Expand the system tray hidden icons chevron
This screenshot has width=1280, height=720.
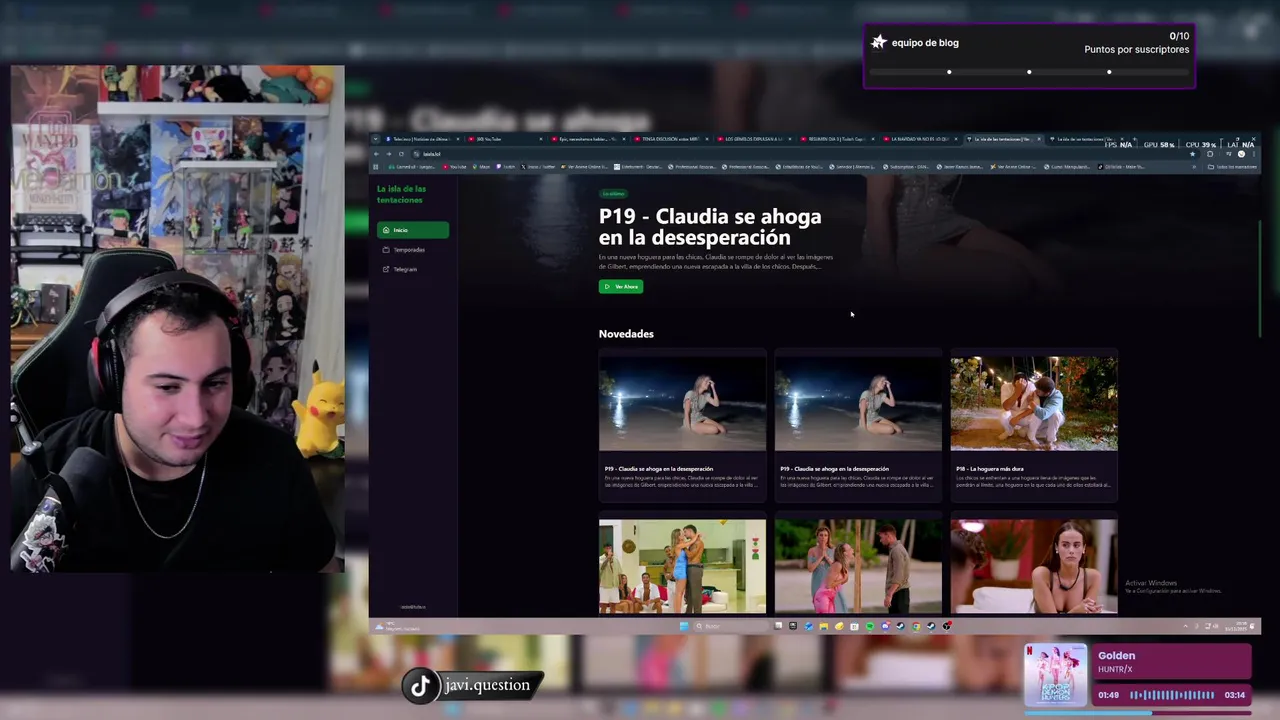1185,627
